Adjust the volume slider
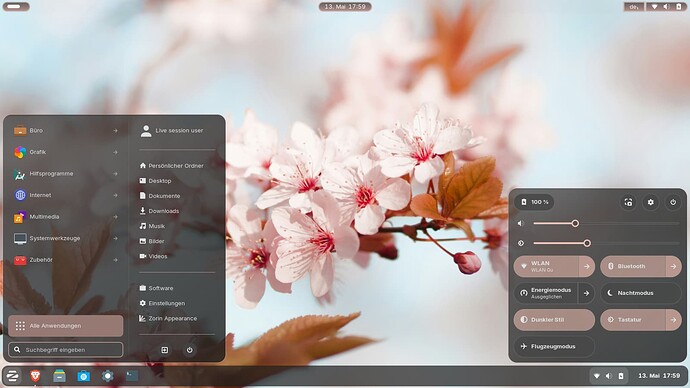690x388 pixels. [606, 223]
